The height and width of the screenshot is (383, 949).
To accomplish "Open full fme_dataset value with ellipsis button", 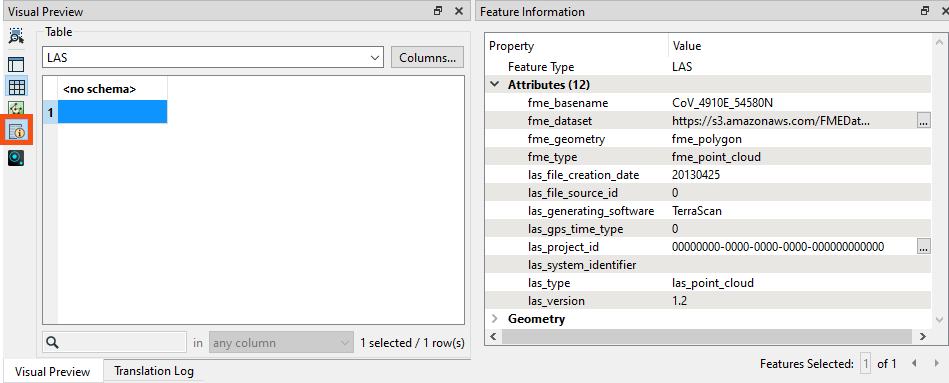I will [924, 121].
